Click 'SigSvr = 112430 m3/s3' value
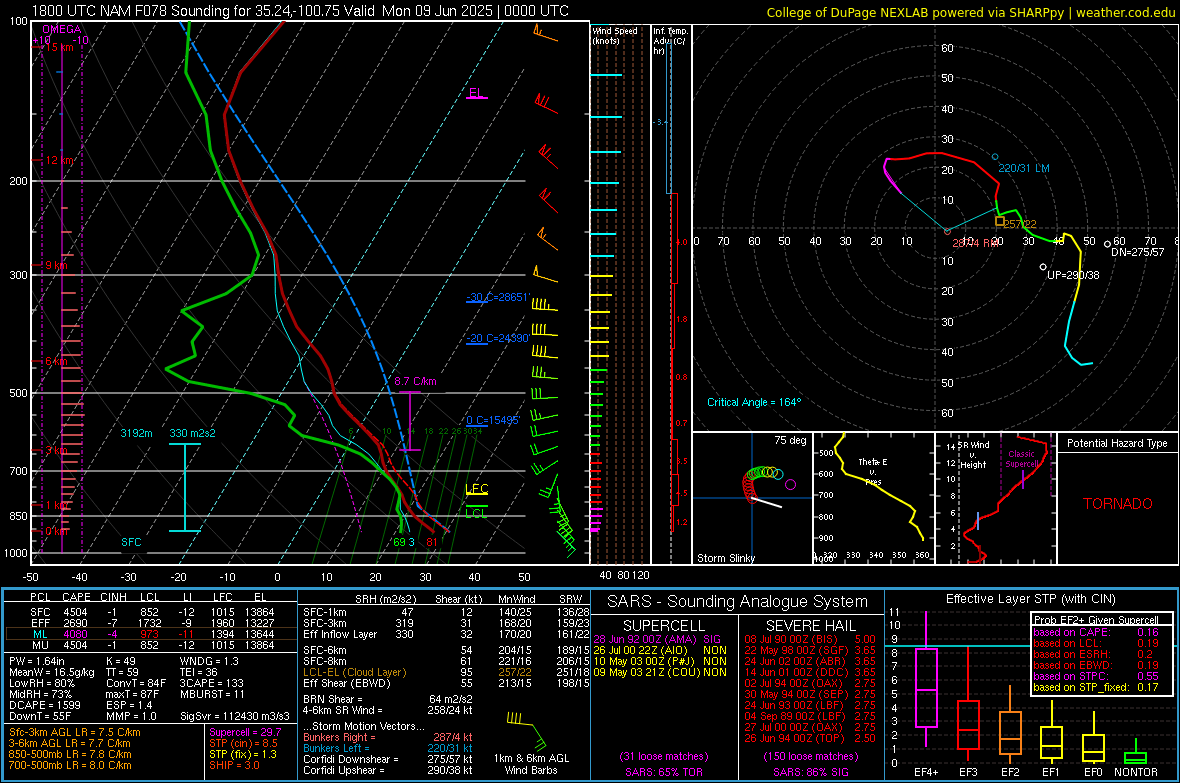This screenshot has height=783, width=1180. [x=235, y=716]
